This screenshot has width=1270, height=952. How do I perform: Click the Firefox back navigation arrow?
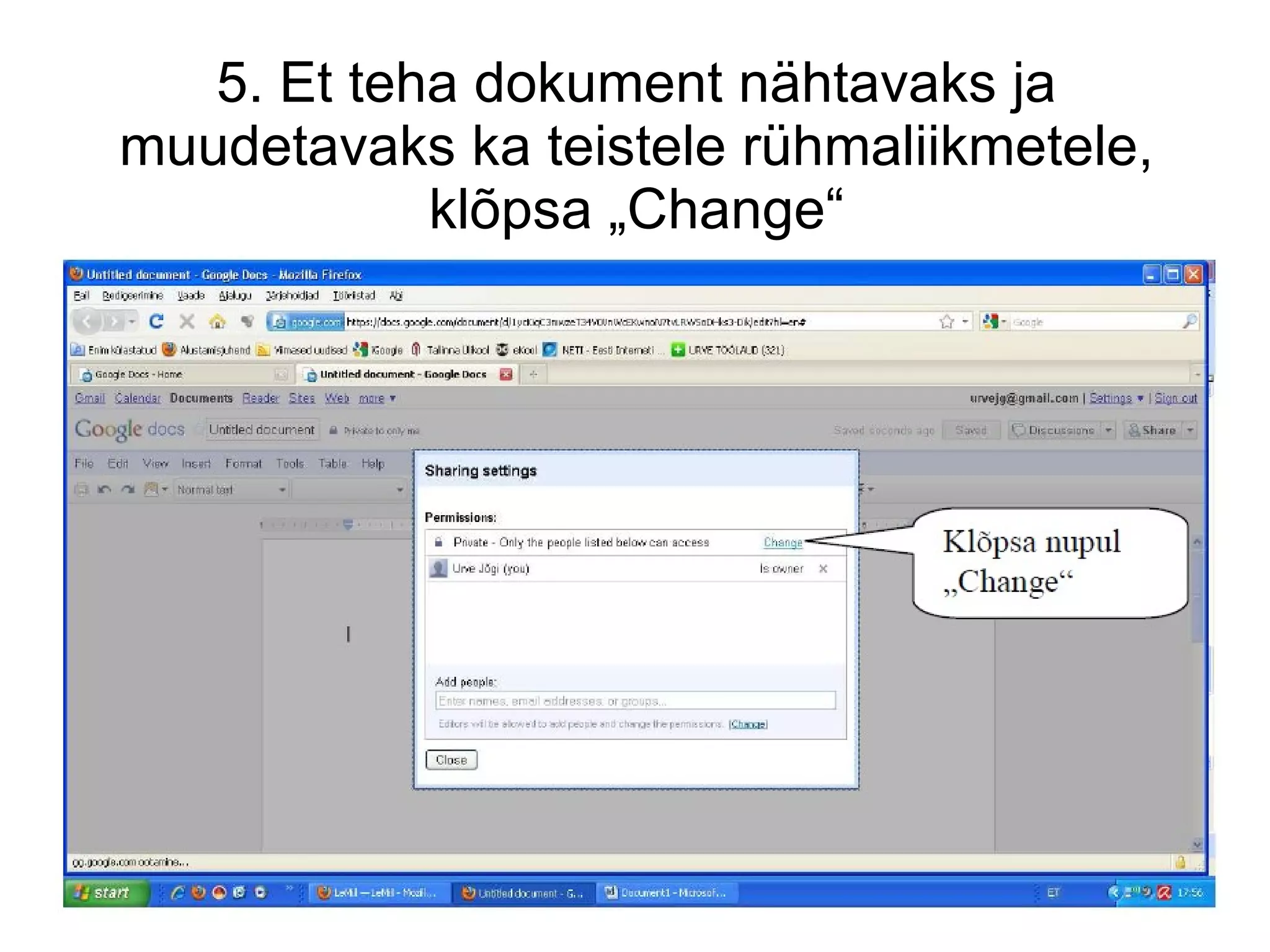tap(87, 321)
